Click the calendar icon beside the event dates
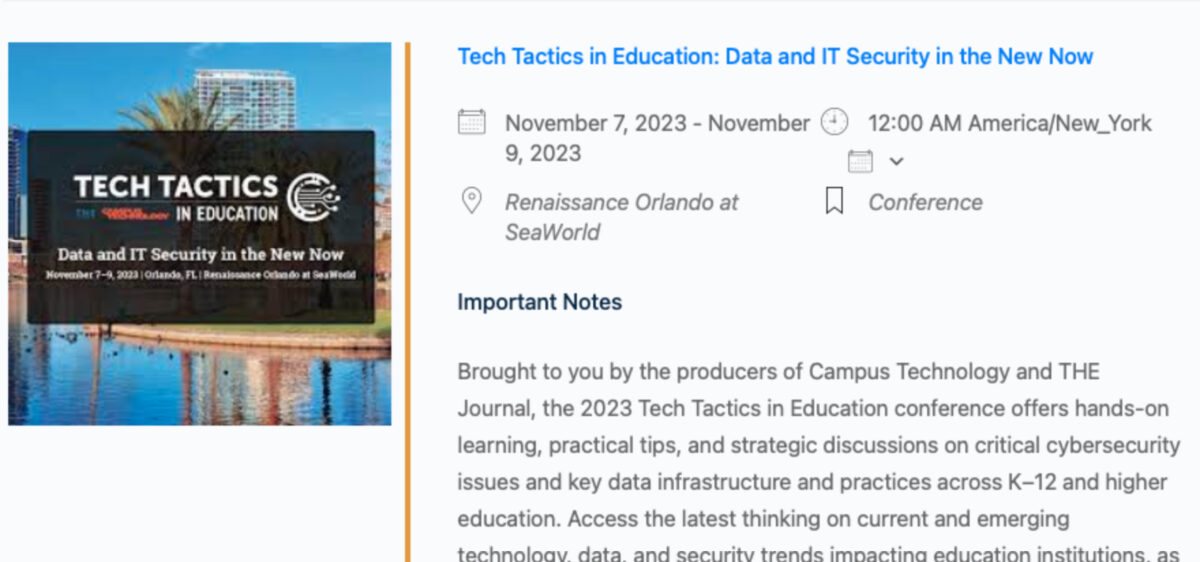Viewport: 1200px width, 562px height. 471,122
